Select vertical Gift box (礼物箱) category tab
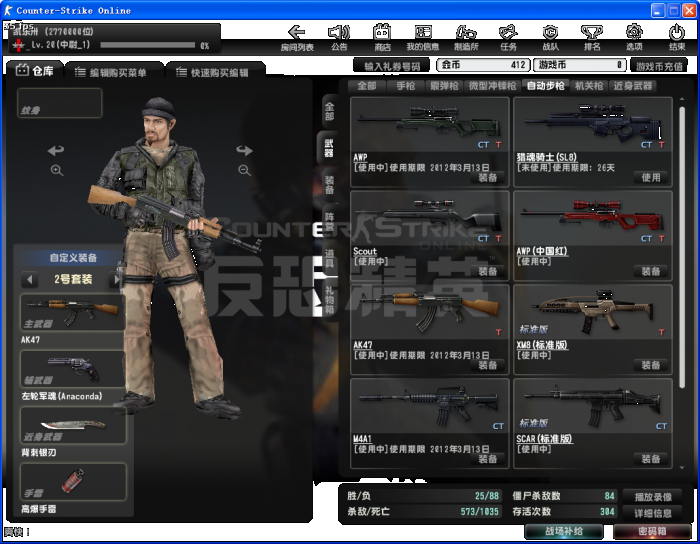 click(x=329, y=300)
